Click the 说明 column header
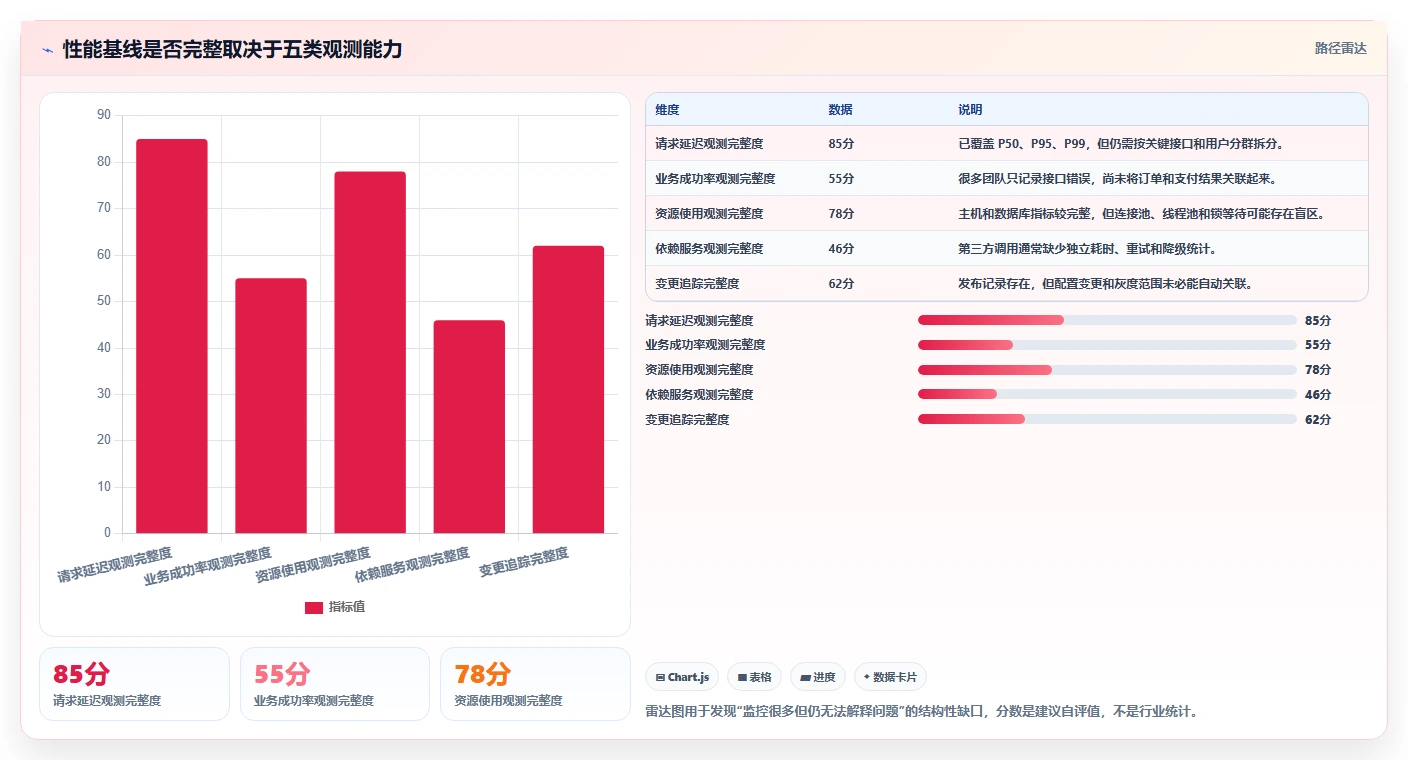Image resolution: width=1408 pixels, height=760 pixels. point(970,110)
